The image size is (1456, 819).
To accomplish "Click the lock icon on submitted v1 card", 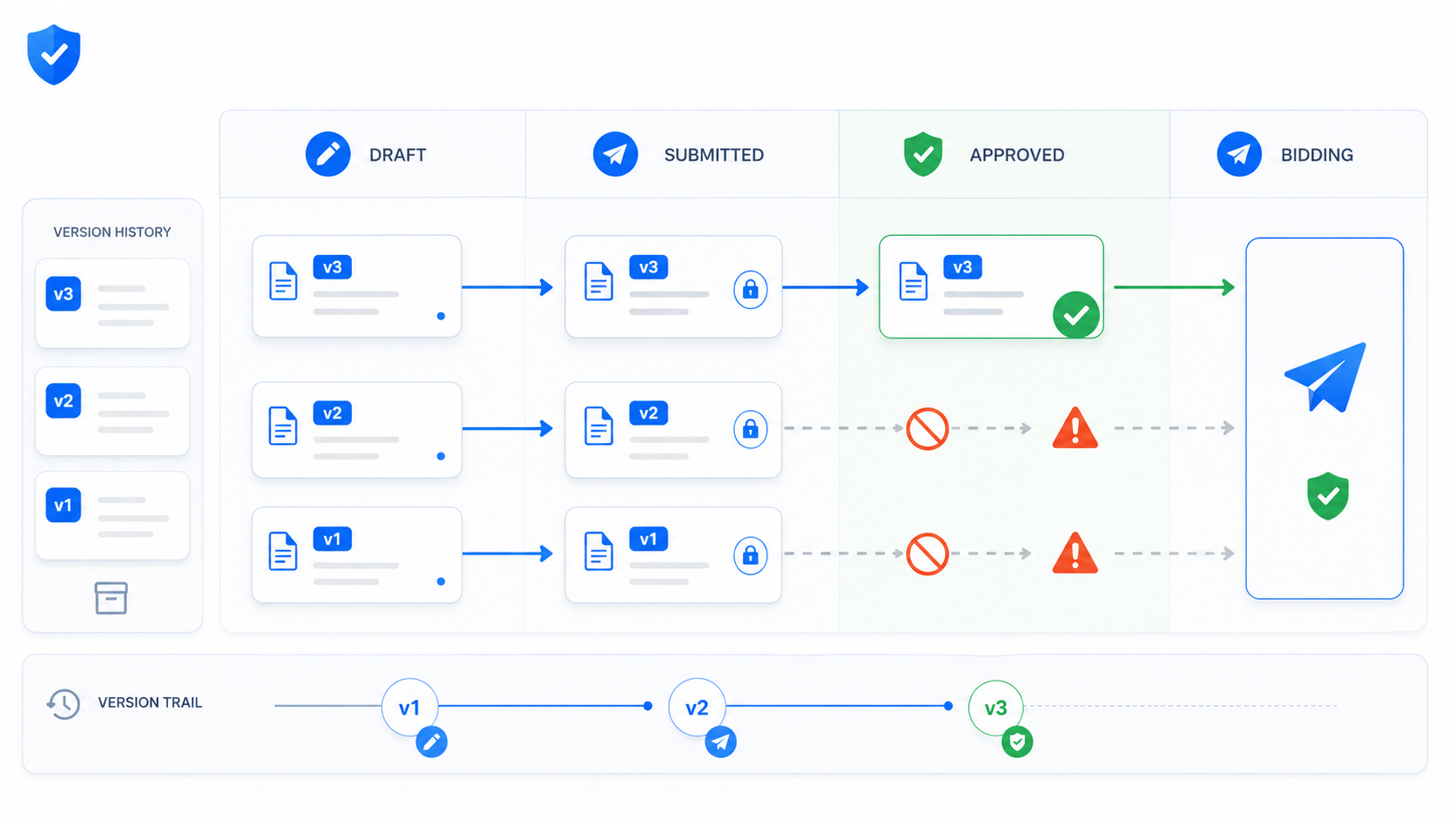I will [x=751, y=555].
